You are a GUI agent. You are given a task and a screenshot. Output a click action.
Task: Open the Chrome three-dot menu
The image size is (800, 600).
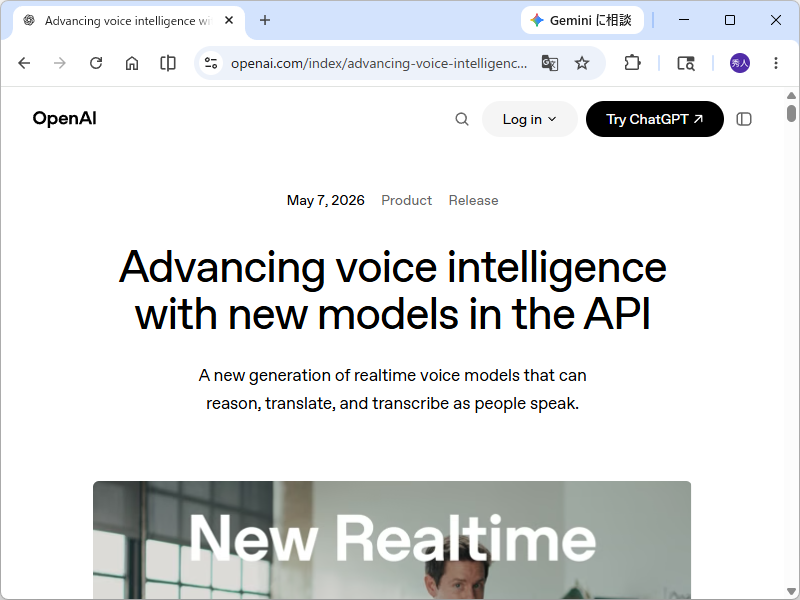776,63
